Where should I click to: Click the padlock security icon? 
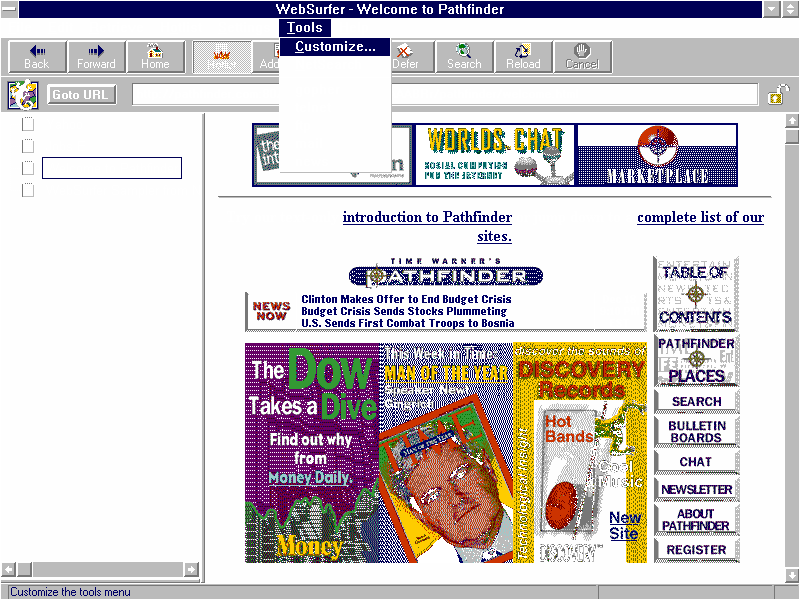point(778,95)
